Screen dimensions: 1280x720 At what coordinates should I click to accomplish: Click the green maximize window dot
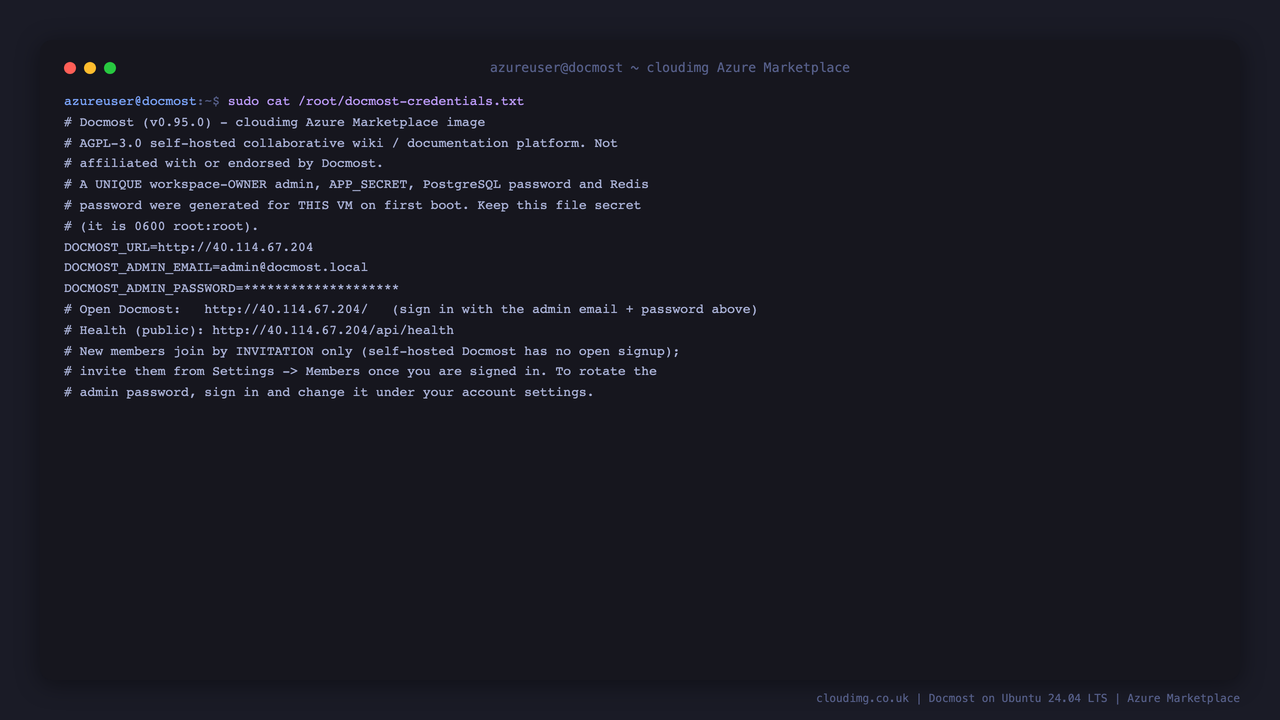[110, 68]
